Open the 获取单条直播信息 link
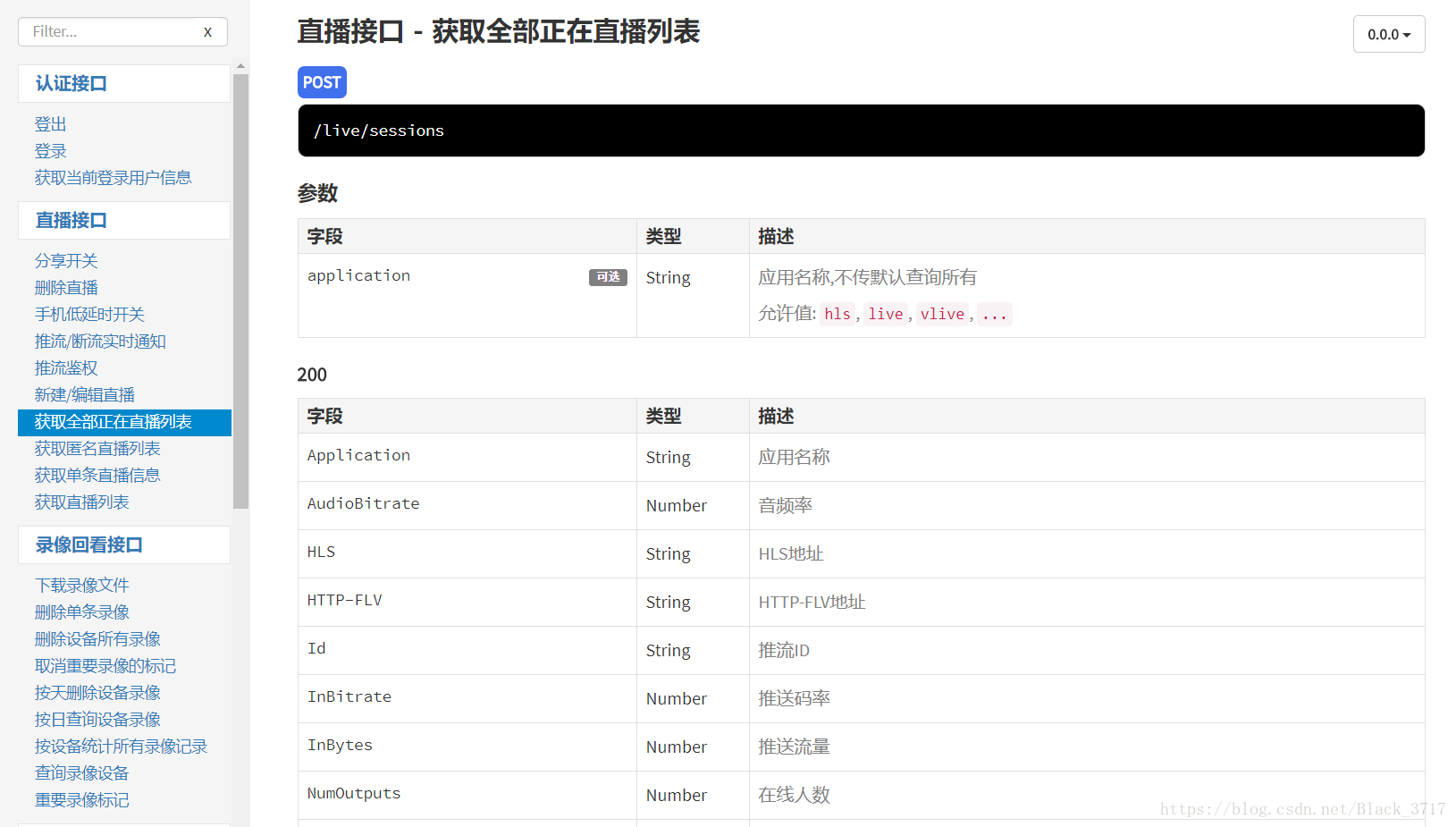 [97, 476]
